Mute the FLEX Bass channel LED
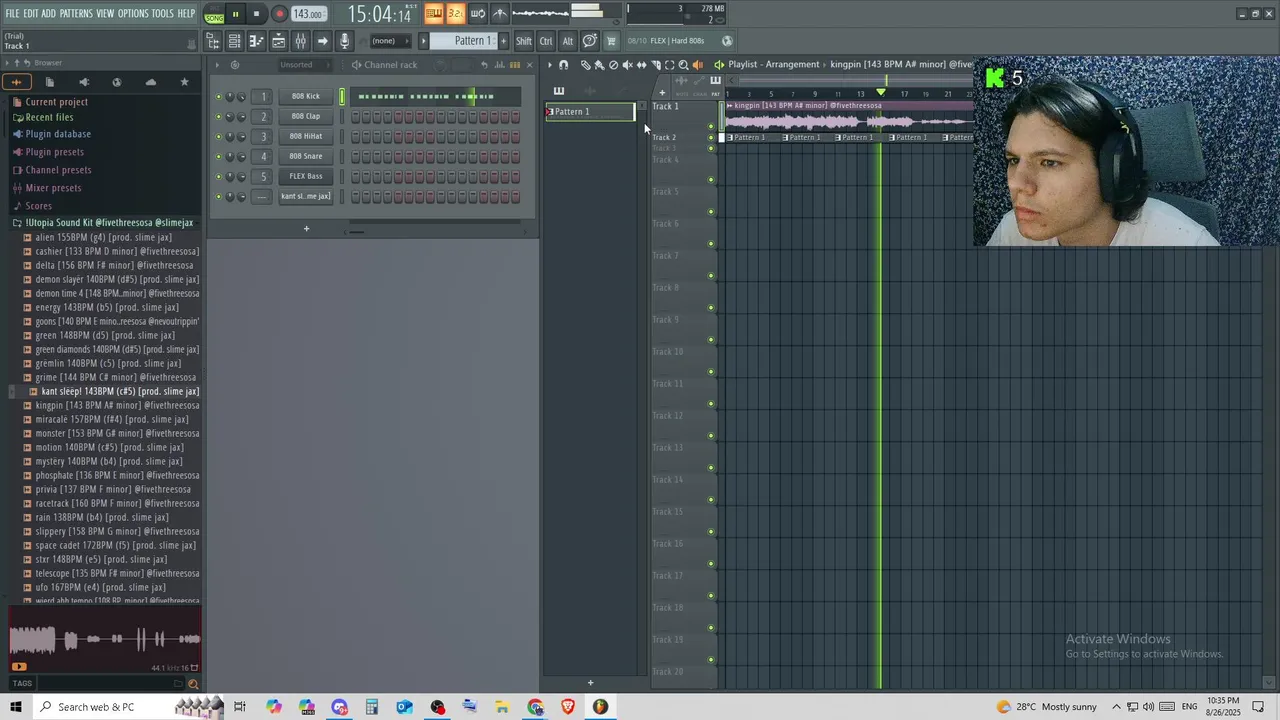The image size is (1280, 720). 219,177
